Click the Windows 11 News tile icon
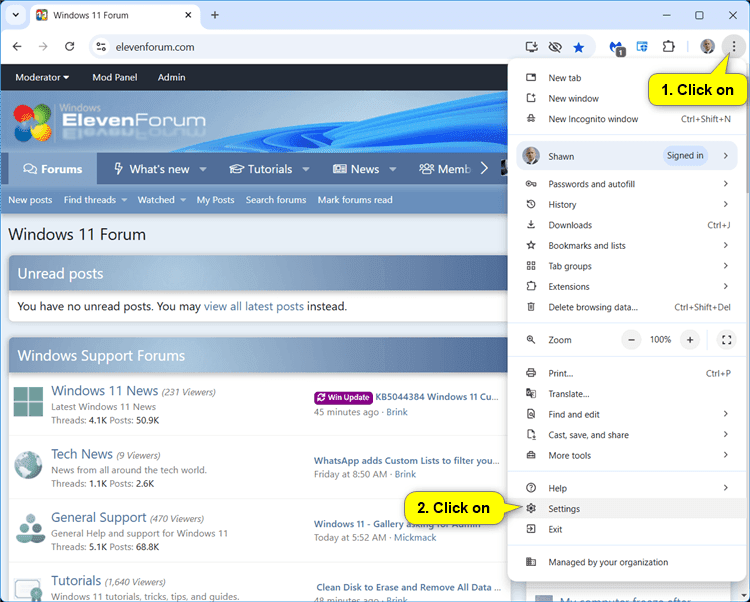The height and width of the screenshot is (602, 750). pos(28,402)
